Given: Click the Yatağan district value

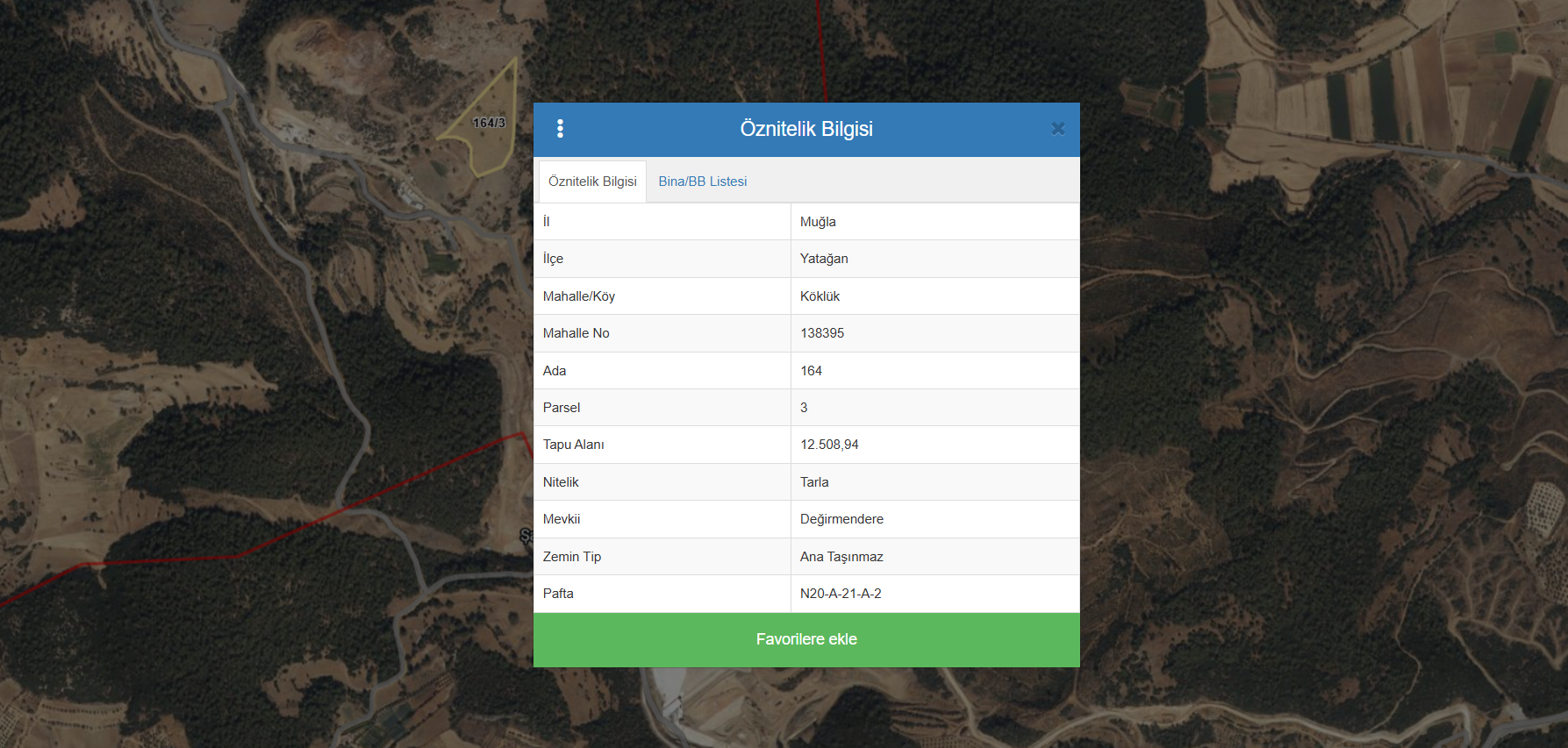Looking at the screenshot, I should [824, 259].
